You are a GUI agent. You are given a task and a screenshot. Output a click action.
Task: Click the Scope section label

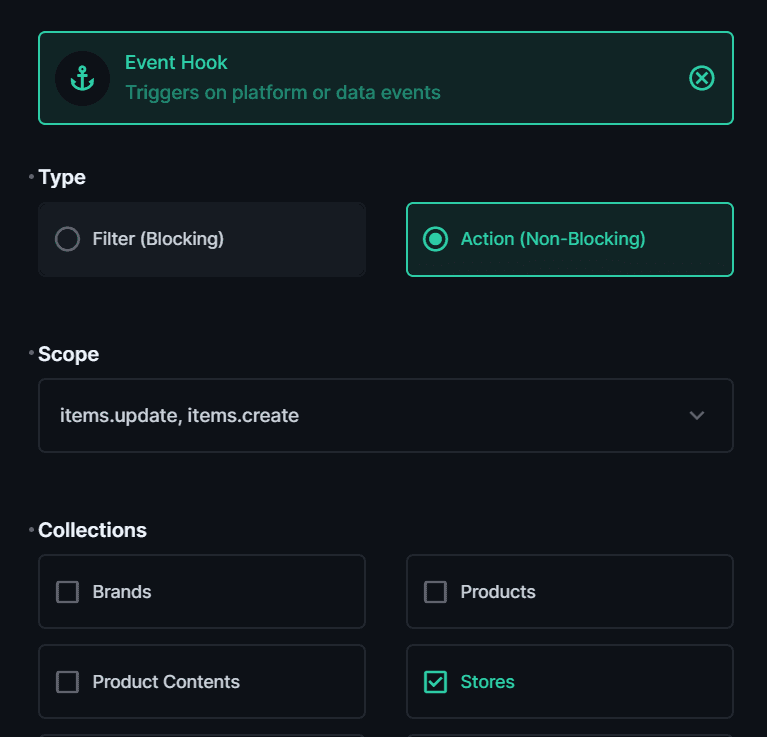[68, 354]
